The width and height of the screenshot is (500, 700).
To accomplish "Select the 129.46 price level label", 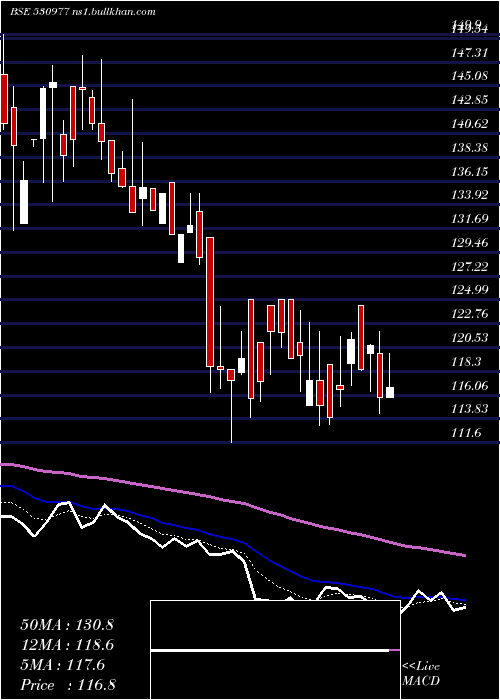I will pos(469,243).
